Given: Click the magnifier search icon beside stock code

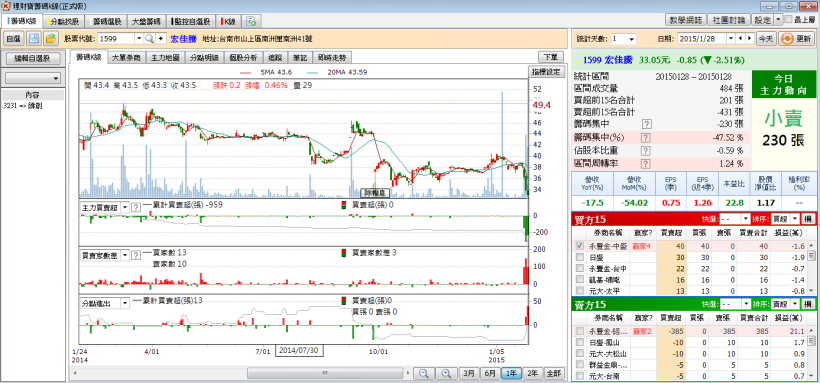Looking at the screenshot, I should (149, 39).
